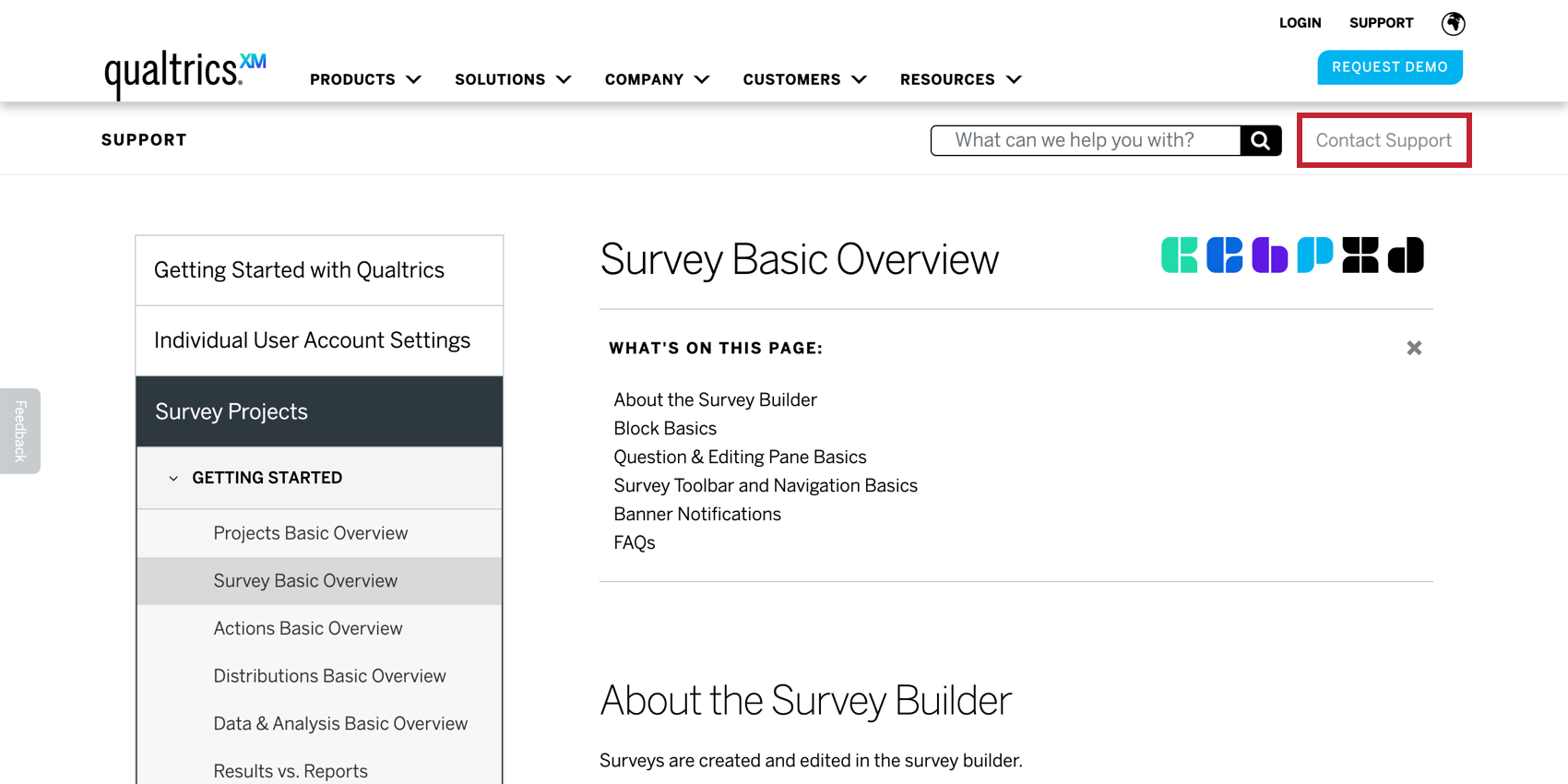
Task: Open Individual User Account Settings section
Action: coord(319,340)
